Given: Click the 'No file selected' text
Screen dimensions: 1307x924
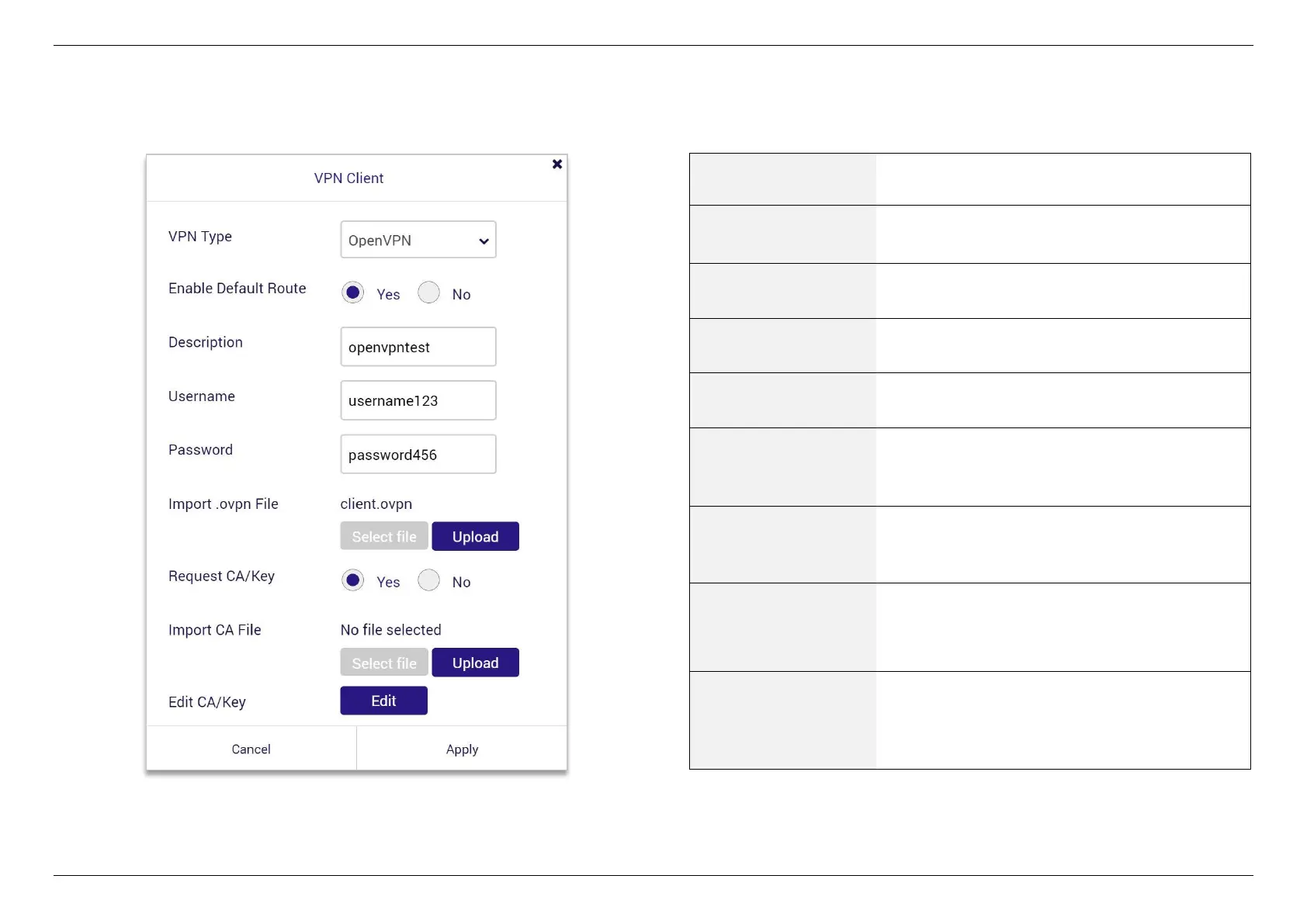Looking at the screenshot, I should pyautogui.click(x=390, y=630).
